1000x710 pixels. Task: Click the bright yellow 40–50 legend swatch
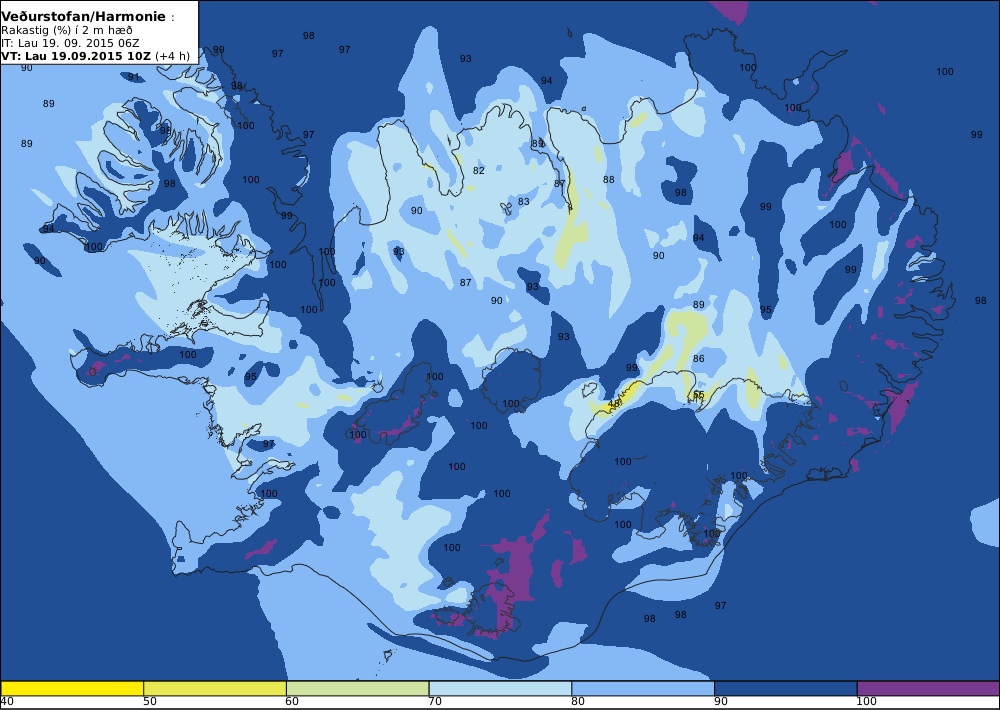[72, 688]
